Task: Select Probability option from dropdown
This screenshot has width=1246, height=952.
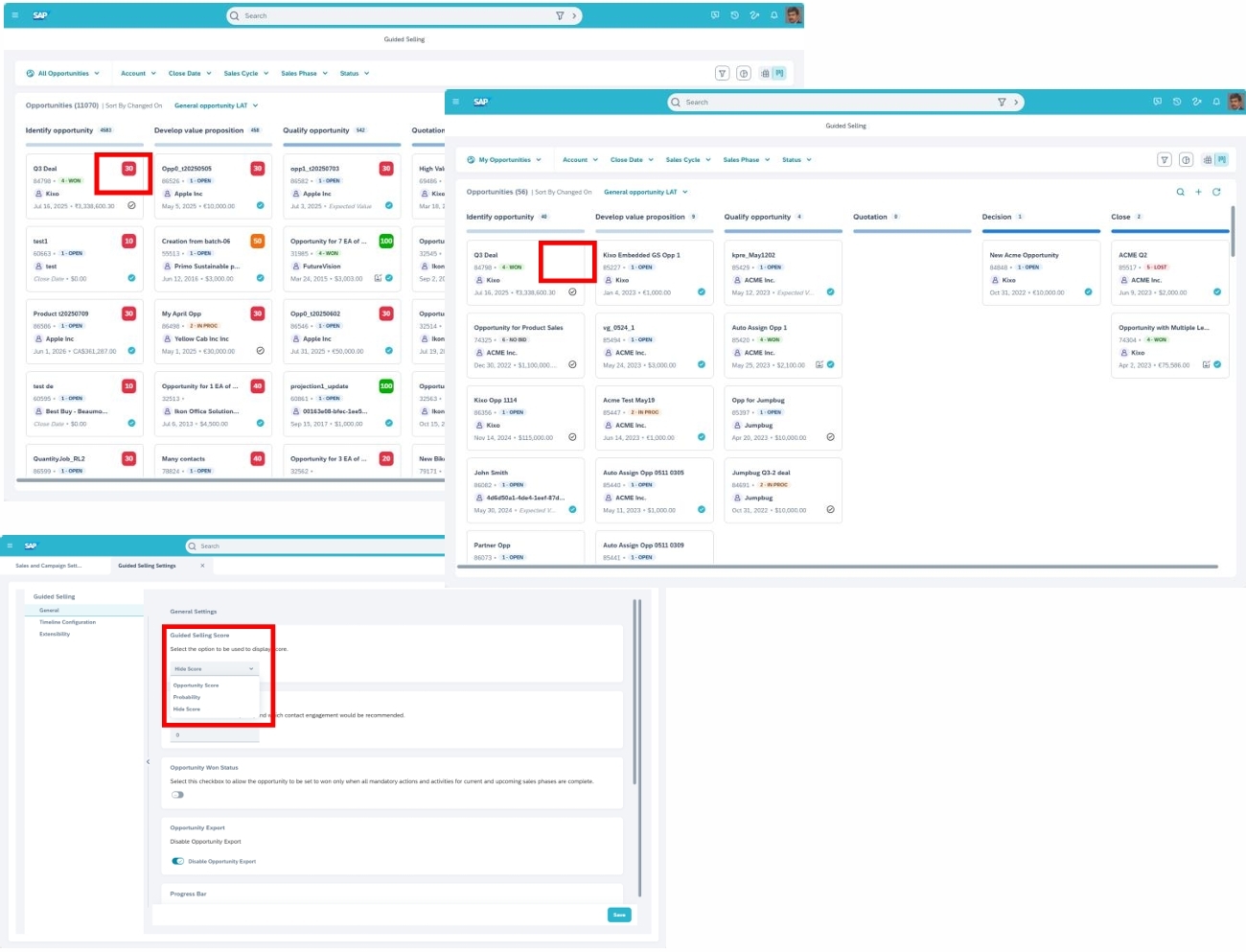Action: (x=187, y=697)
